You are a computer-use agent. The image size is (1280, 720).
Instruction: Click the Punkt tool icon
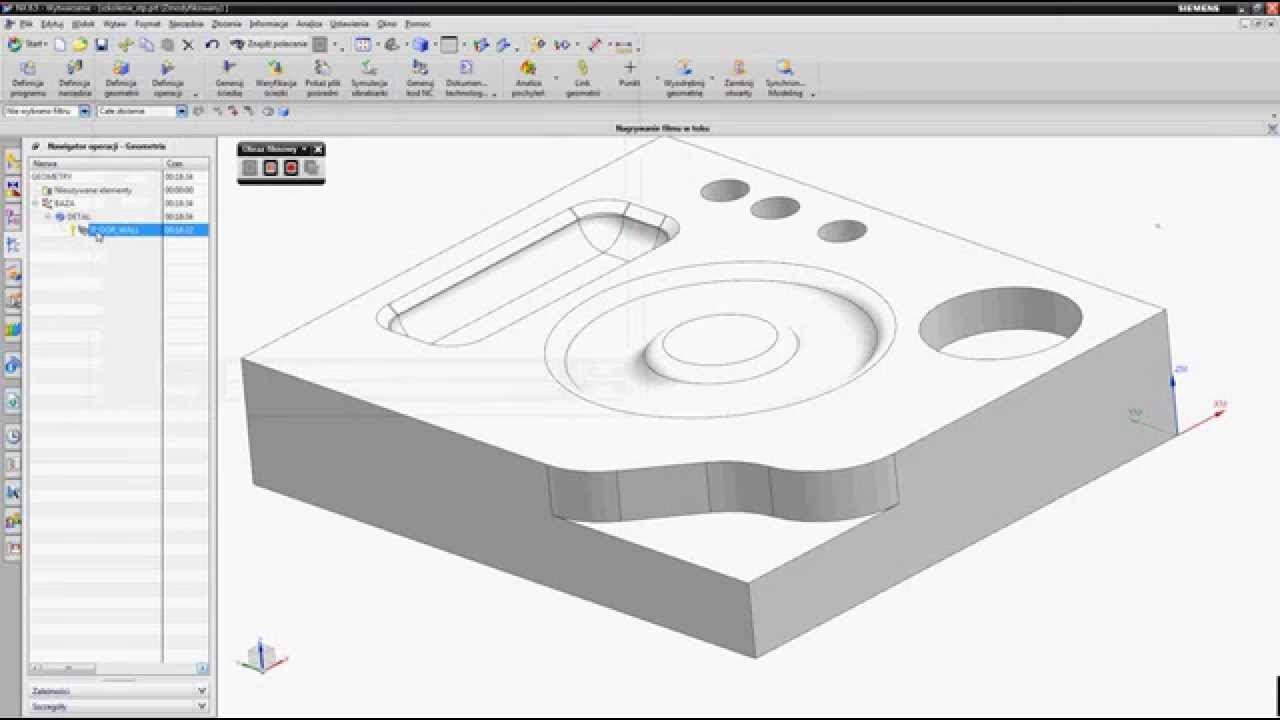pyautogui.click(x=629, y=74)
